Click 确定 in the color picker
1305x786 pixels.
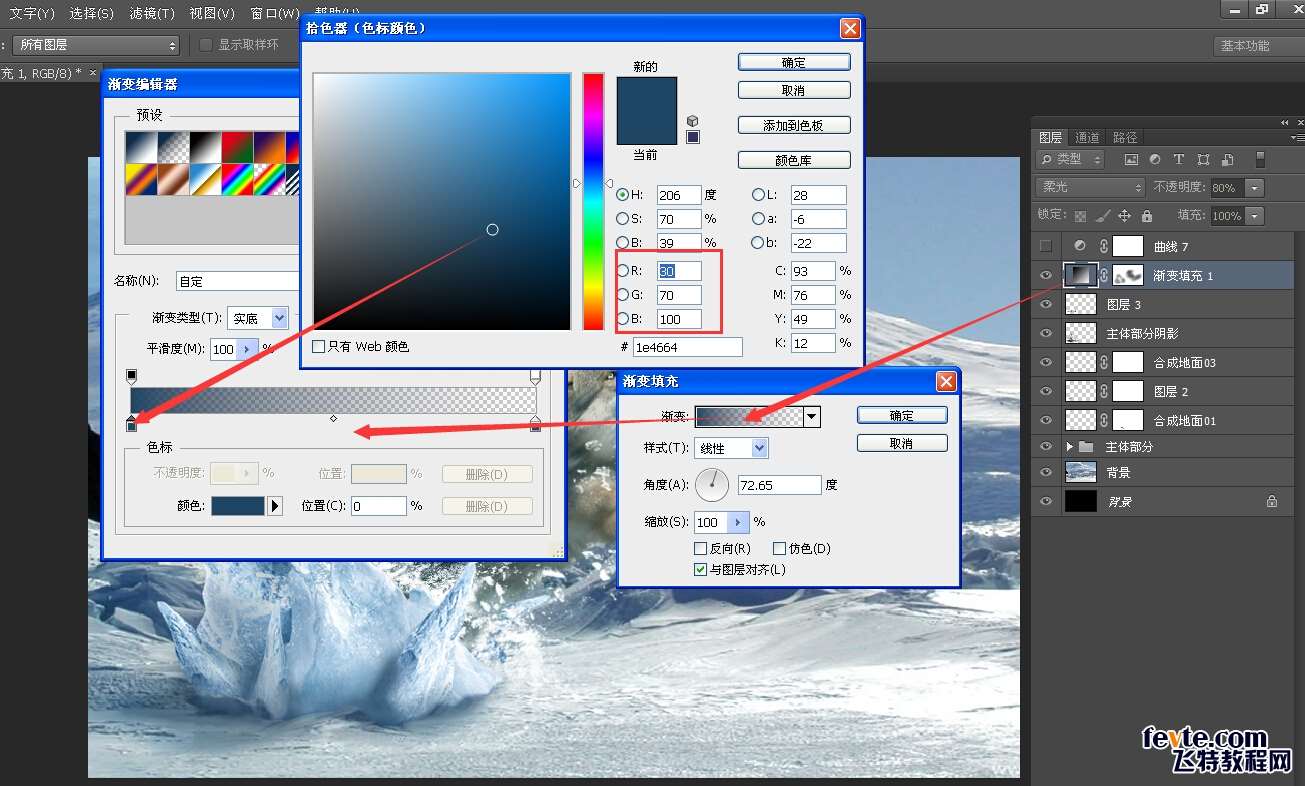coord(794,62)
